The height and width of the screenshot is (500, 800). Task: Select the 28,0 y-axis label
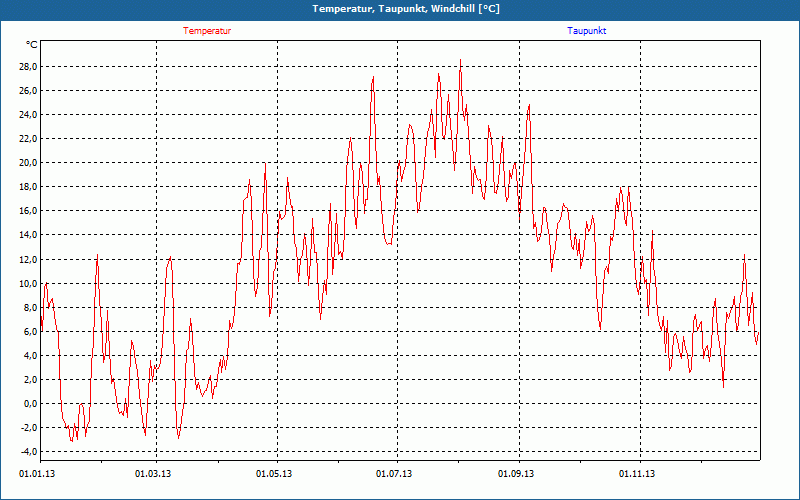[28, 67]
